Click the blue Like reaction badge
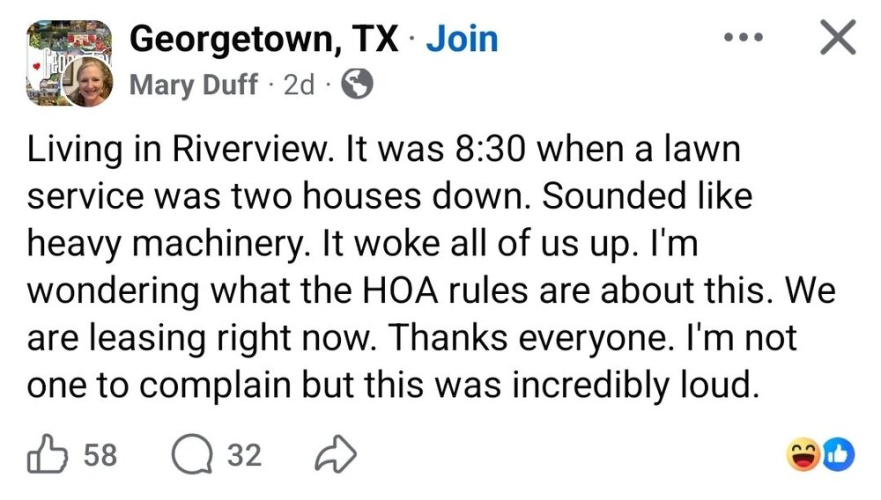The image size is (881, 500). (x=839, y=456)
